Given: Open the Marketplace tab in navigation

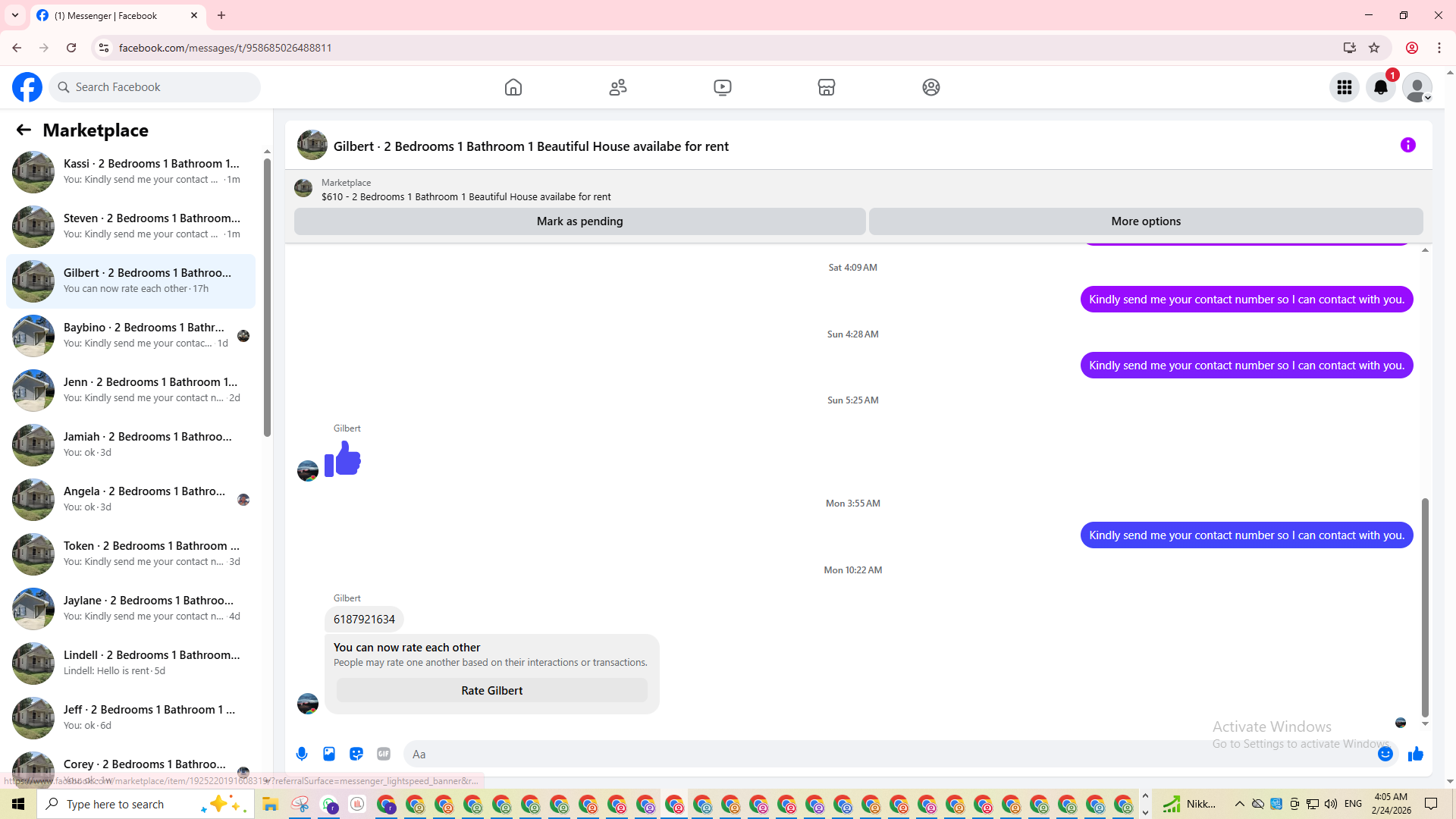Looking at the screenshot, I should (x=827, y=87).
